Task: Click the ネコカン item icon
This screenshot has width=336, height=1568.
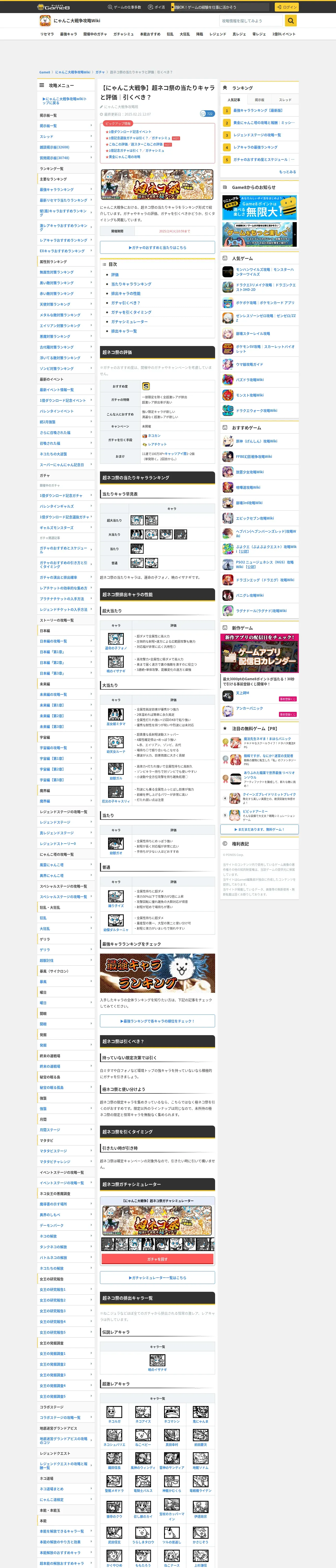Action: point(144,436)
